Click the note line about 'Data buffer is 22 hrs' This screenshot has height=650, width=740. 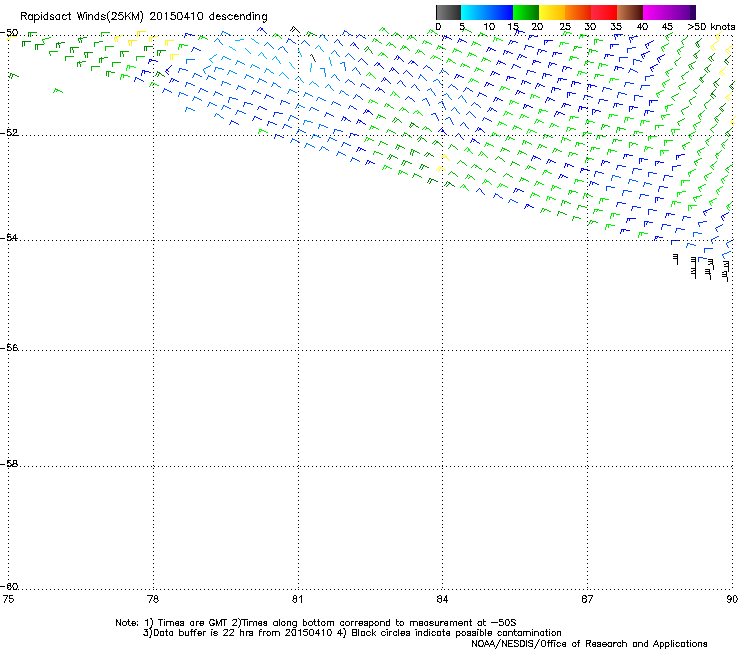pos(352,633)
